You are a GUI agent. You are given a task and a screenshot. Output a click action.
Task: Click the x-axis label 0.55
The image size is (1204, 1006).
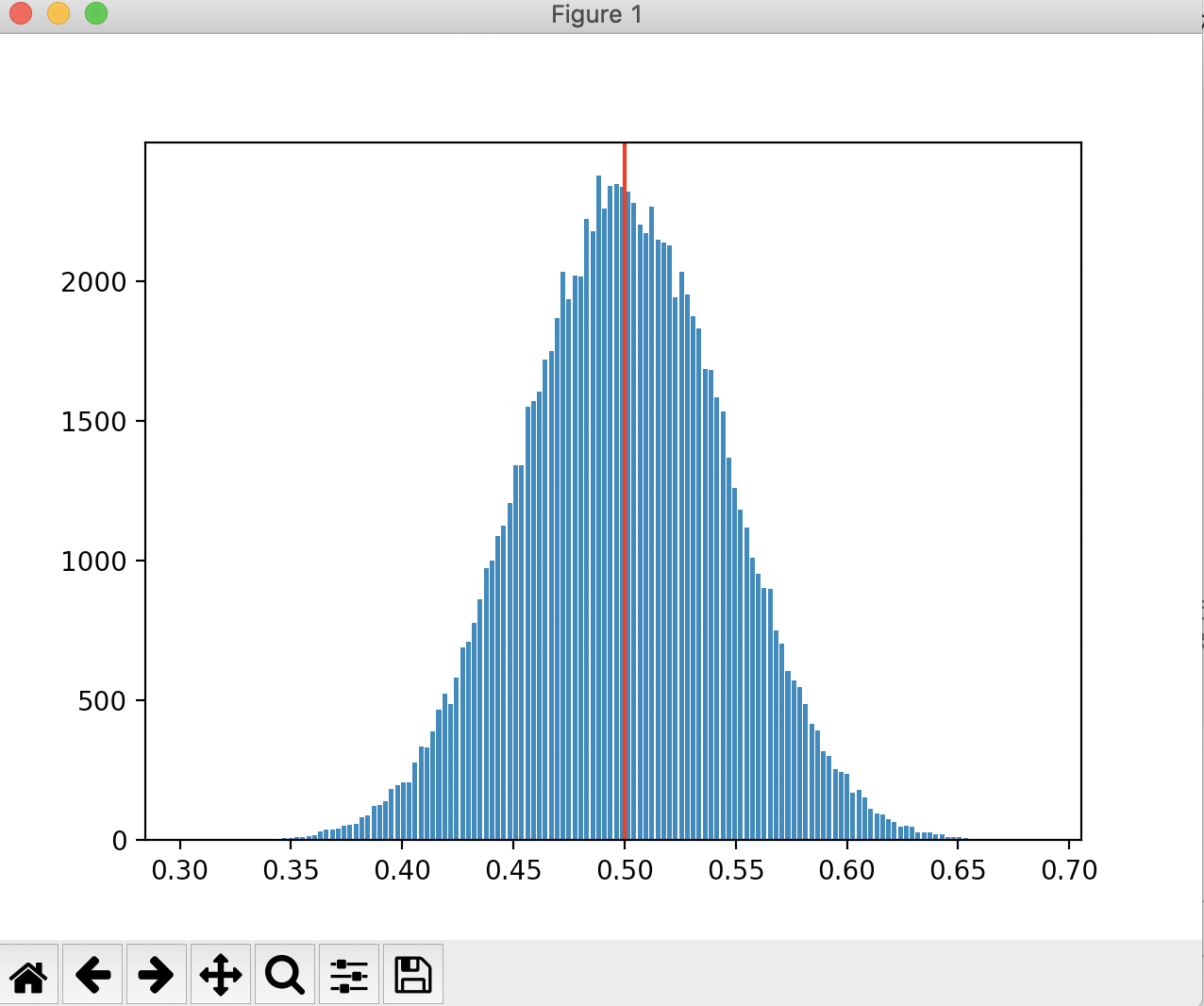(736, 869)
